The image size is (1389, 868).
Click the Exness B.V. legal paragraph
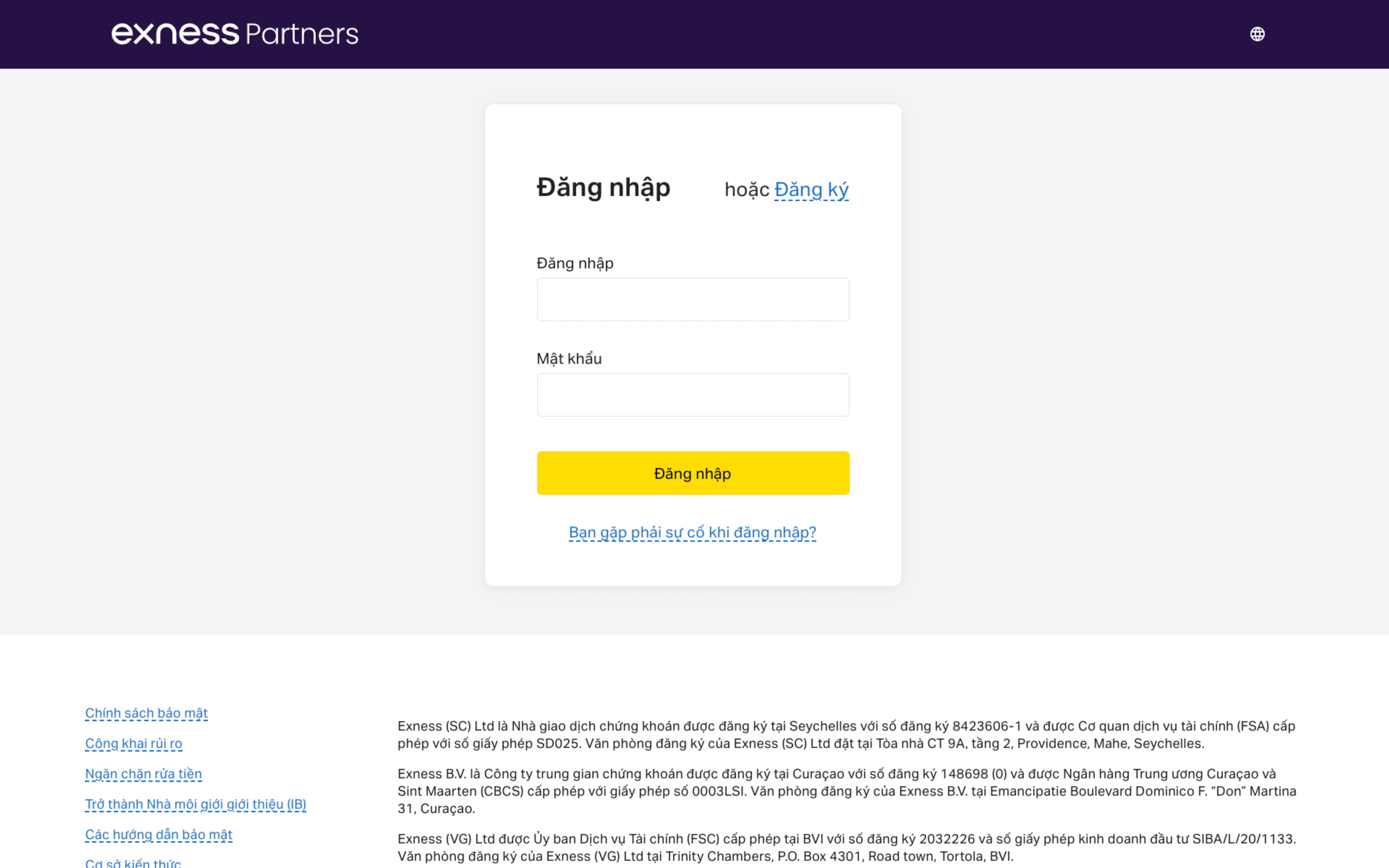846,791
